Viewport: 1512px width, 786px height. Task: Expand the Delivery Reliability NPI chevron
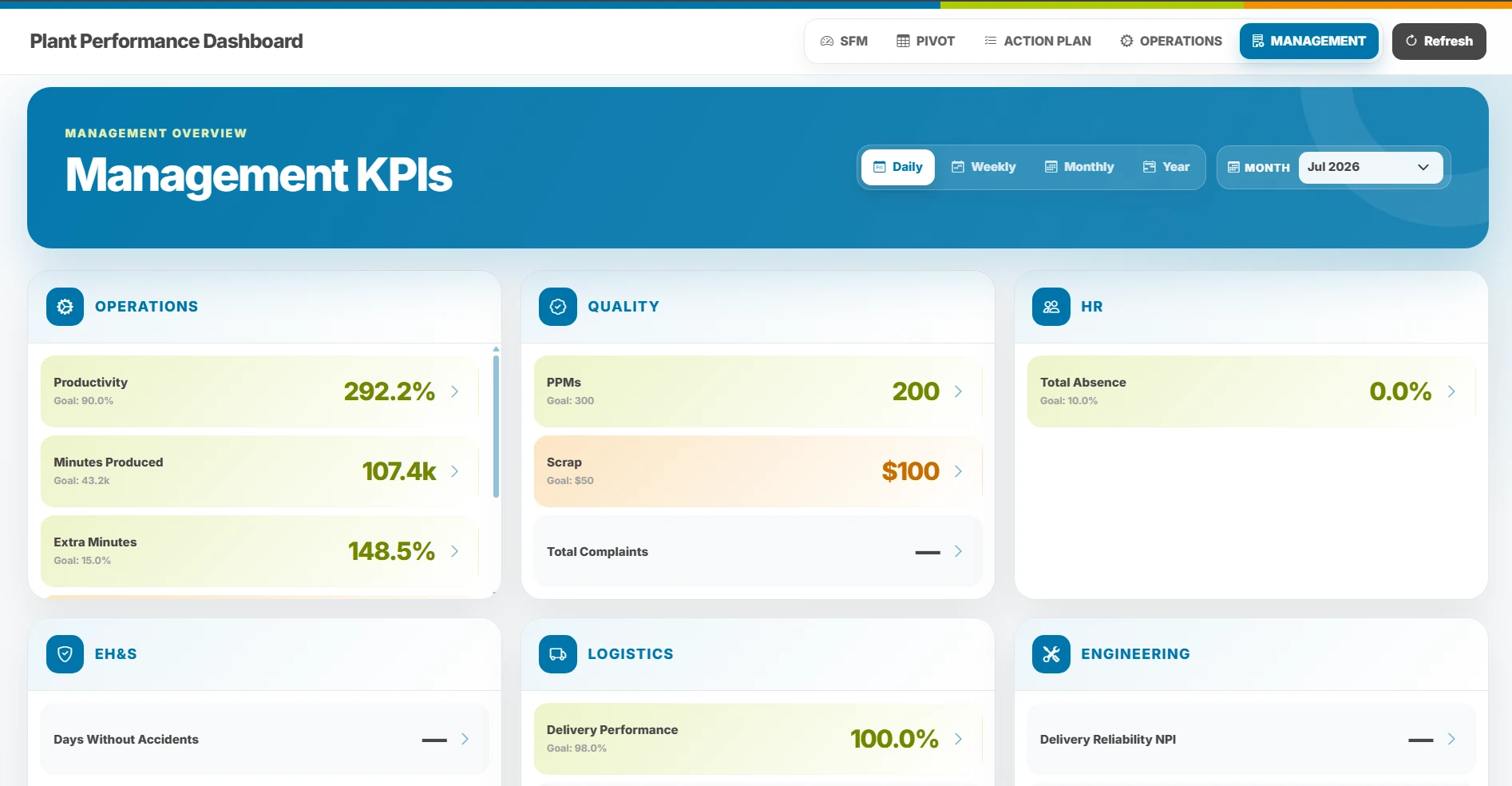[1451, 739]
